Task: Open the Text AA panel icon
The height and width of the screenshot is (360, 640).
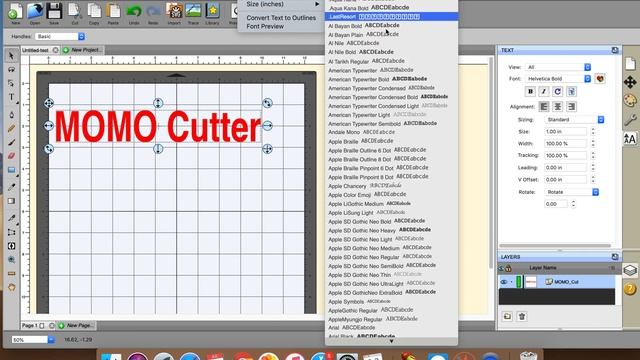Action: 630,139
